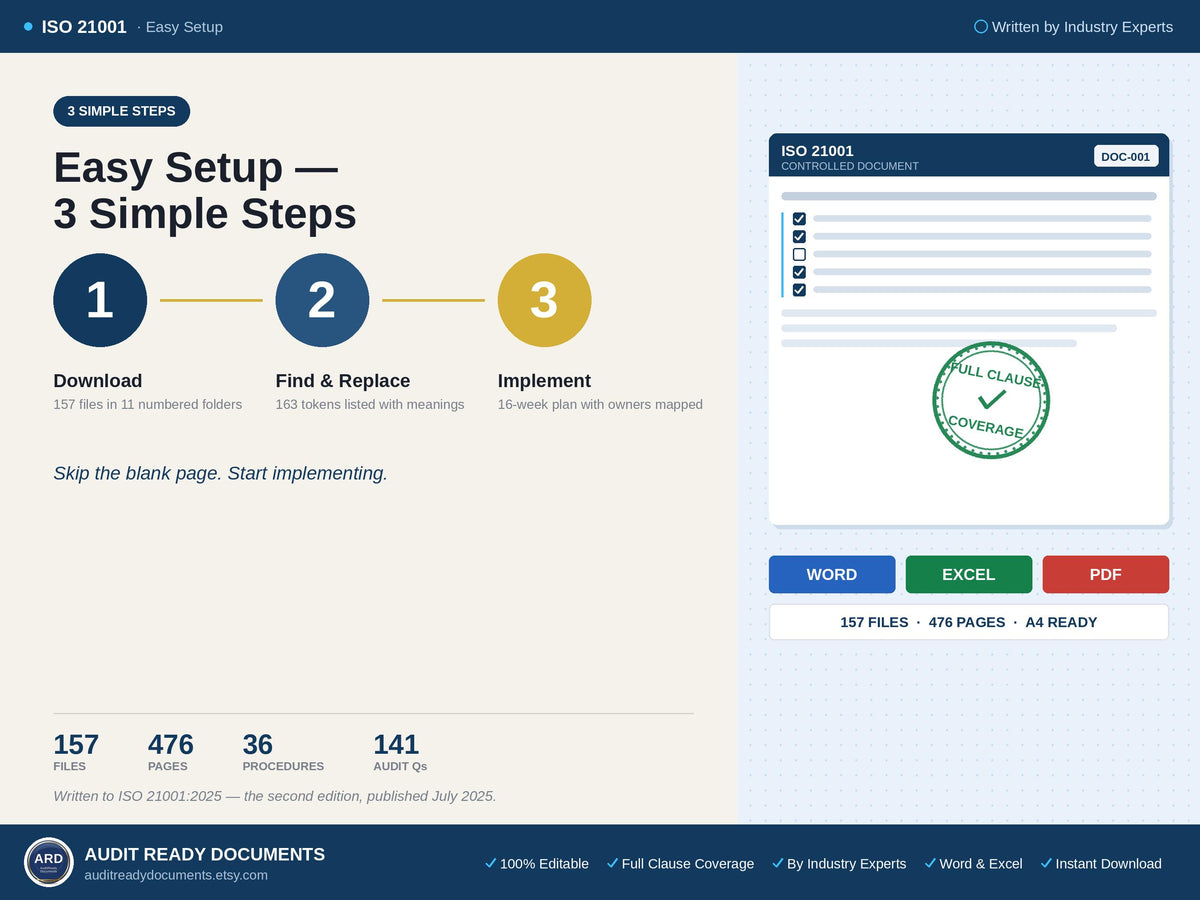The width and height of the screenshot is (1200, 900).
Task: Click the blue dot beside ISO 21001
Action: tap(28, 27)
